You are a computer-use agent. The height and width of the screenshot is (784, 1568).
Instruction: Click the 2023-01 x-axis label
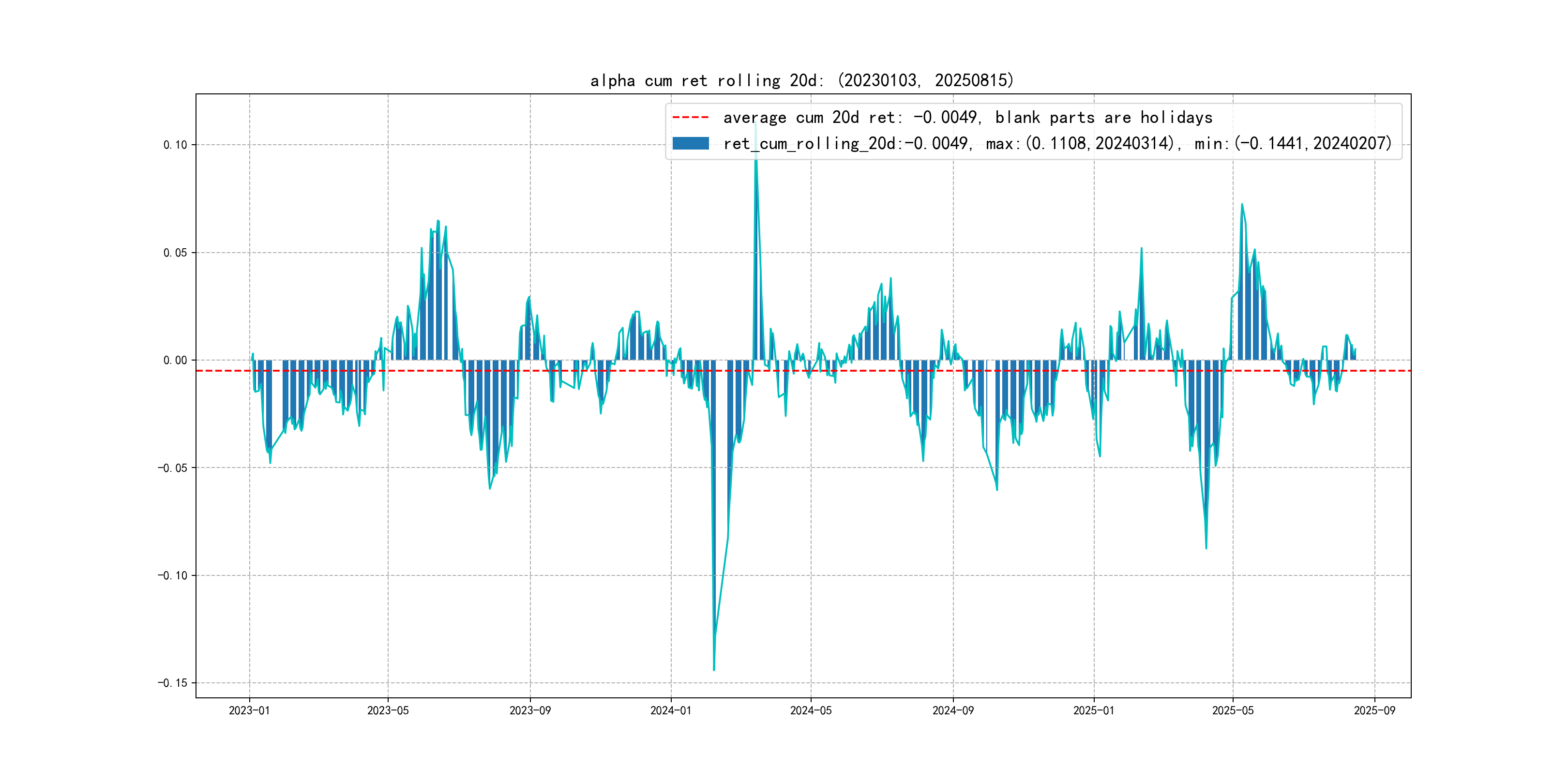[249, 710]
